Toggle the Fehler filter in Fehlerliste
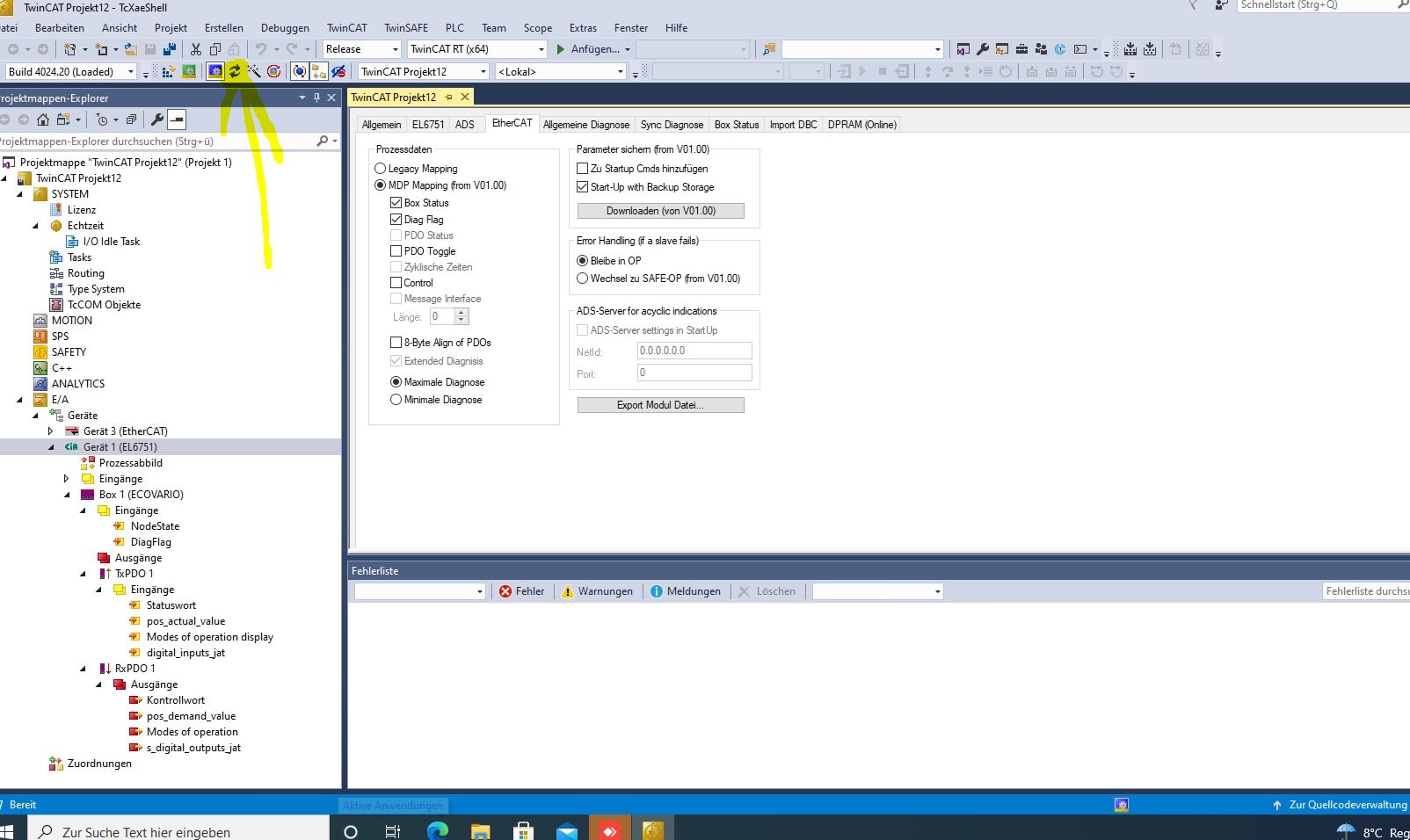 click(x=522, y=591)
